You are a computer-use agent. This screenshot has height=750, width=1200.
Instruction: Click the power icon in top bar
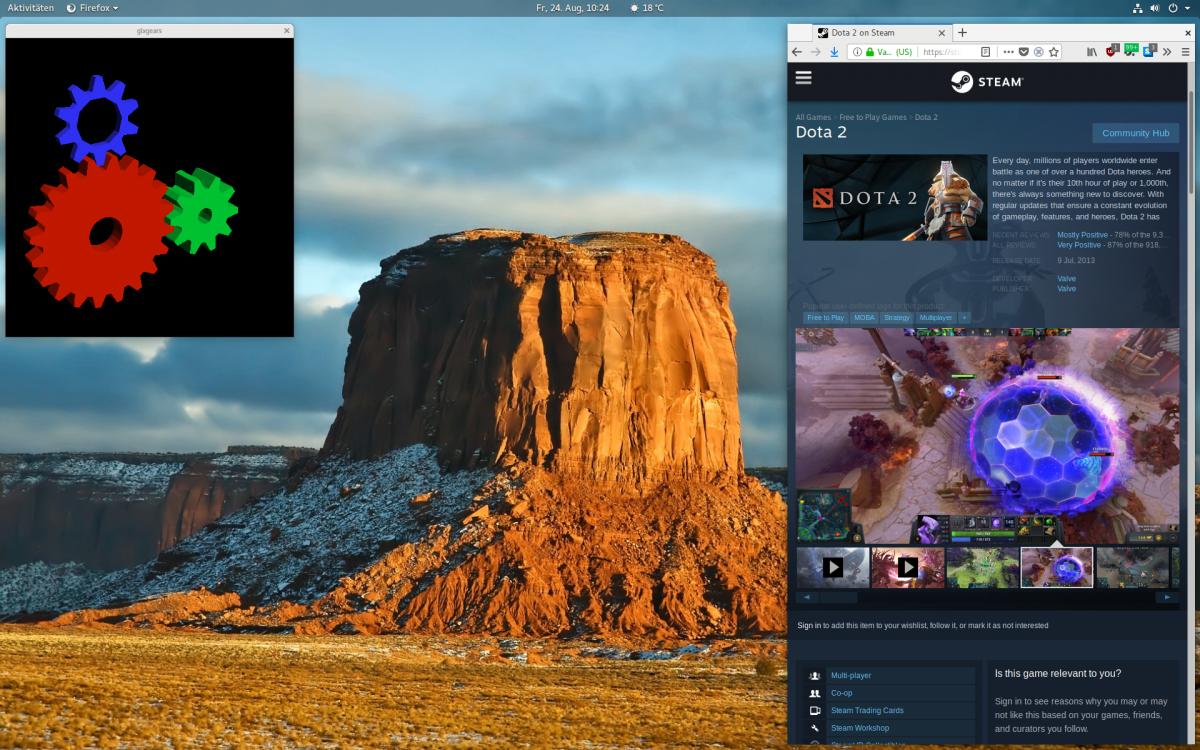[x=1173, y=8]
